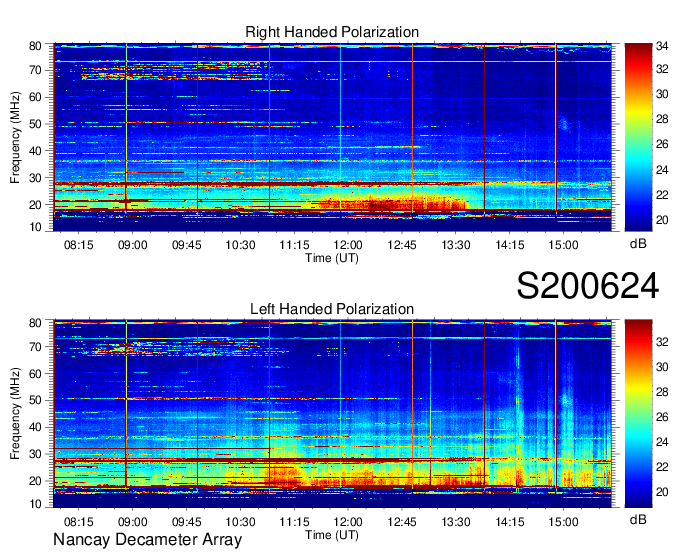Click 08:15 time tick under Right Handed plot
Image resolution: width=680 pixels, height=552 pixels.
coord(78,245)
